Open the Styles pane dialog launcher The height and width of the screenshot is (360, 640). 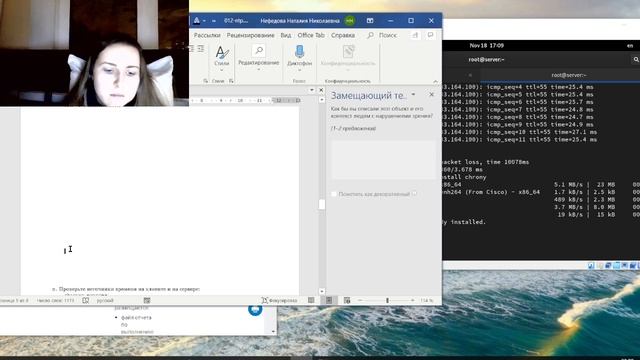pyautogui.click(x=231, y=81)
